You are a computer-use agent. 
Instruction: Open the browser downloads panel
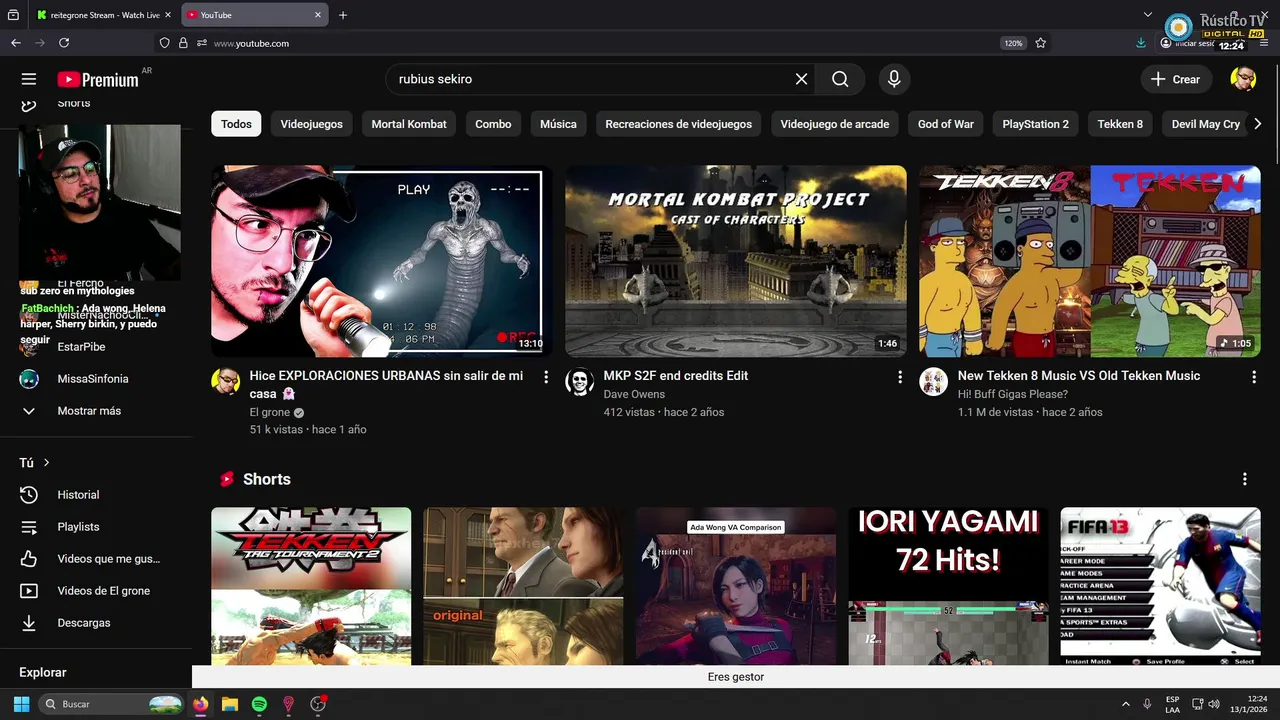click(x=1141, y=43)
